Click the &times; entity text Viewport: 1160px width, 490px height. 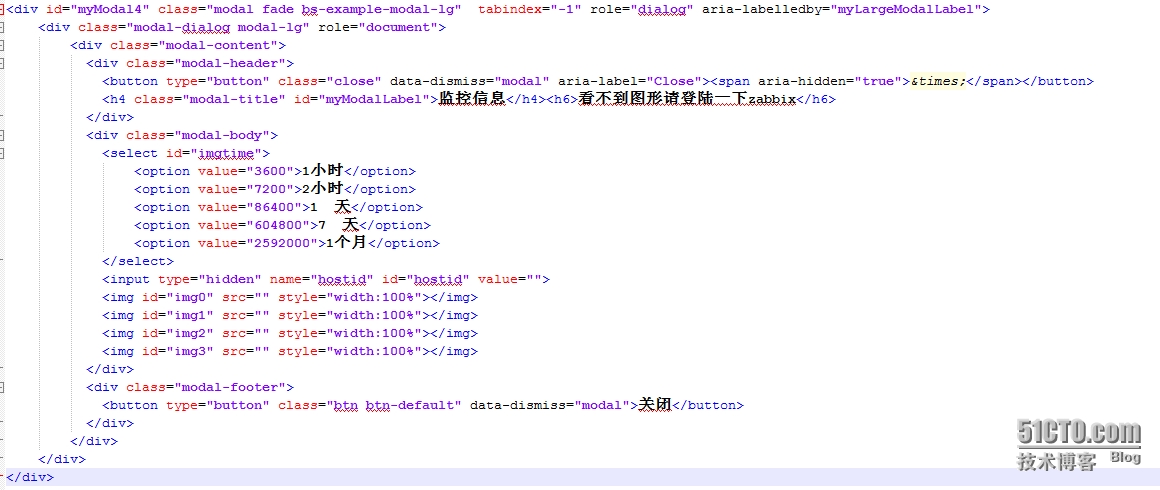click(x=938, y=81)
